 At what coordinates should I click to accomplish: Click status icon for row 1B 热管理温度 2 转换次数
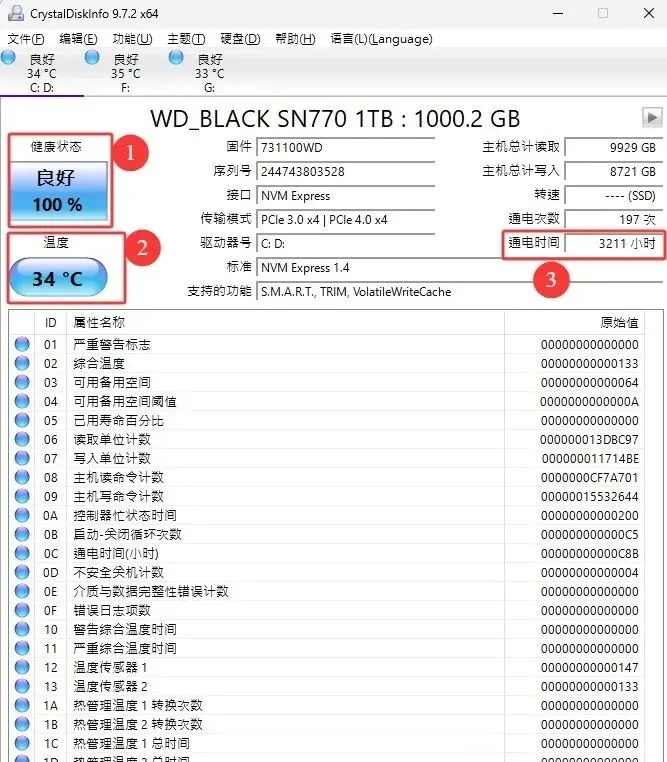[x=22, y=724]
